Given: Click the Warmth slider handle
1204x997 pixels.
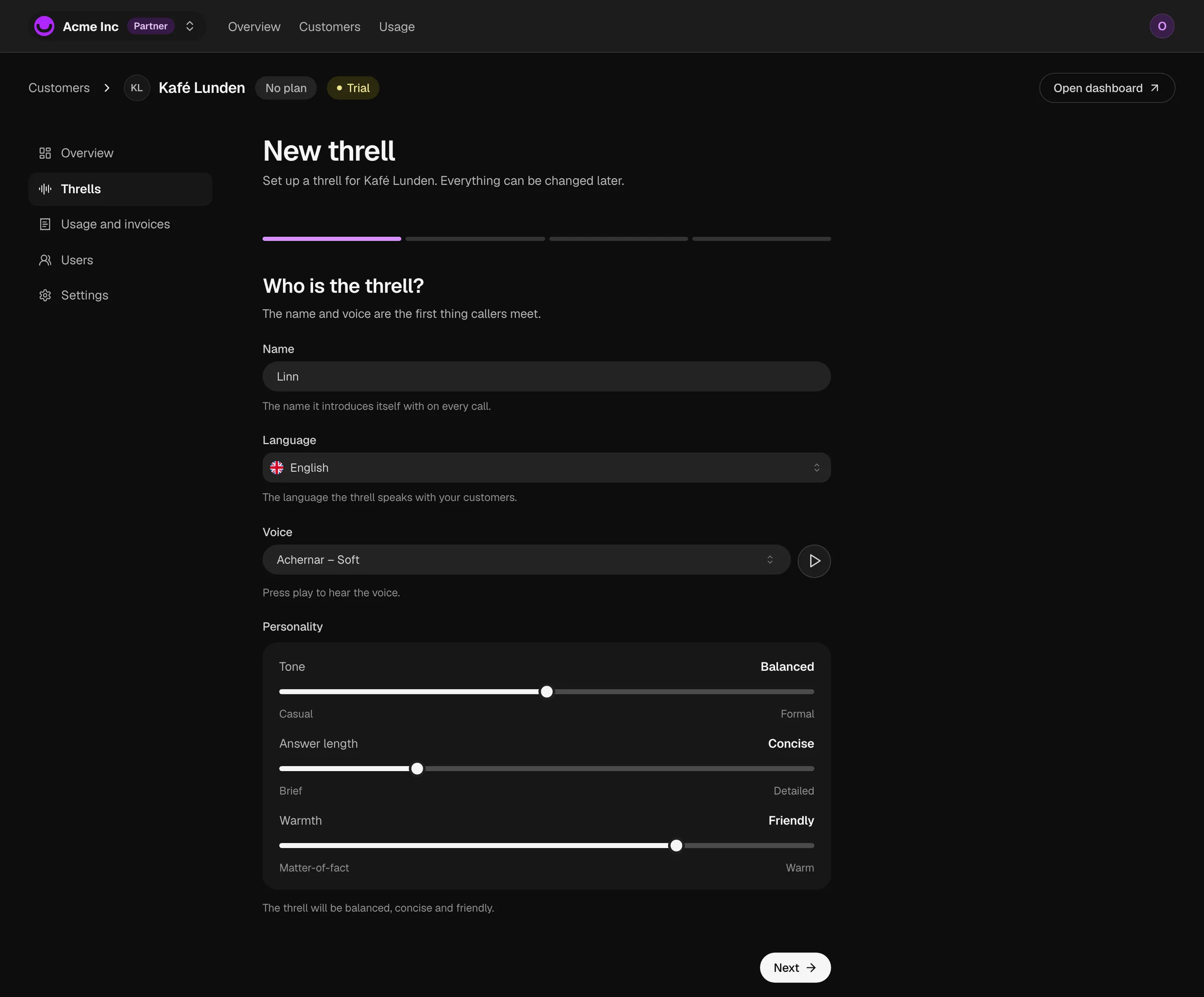Looking at the screenshot, I should point(676,845).
